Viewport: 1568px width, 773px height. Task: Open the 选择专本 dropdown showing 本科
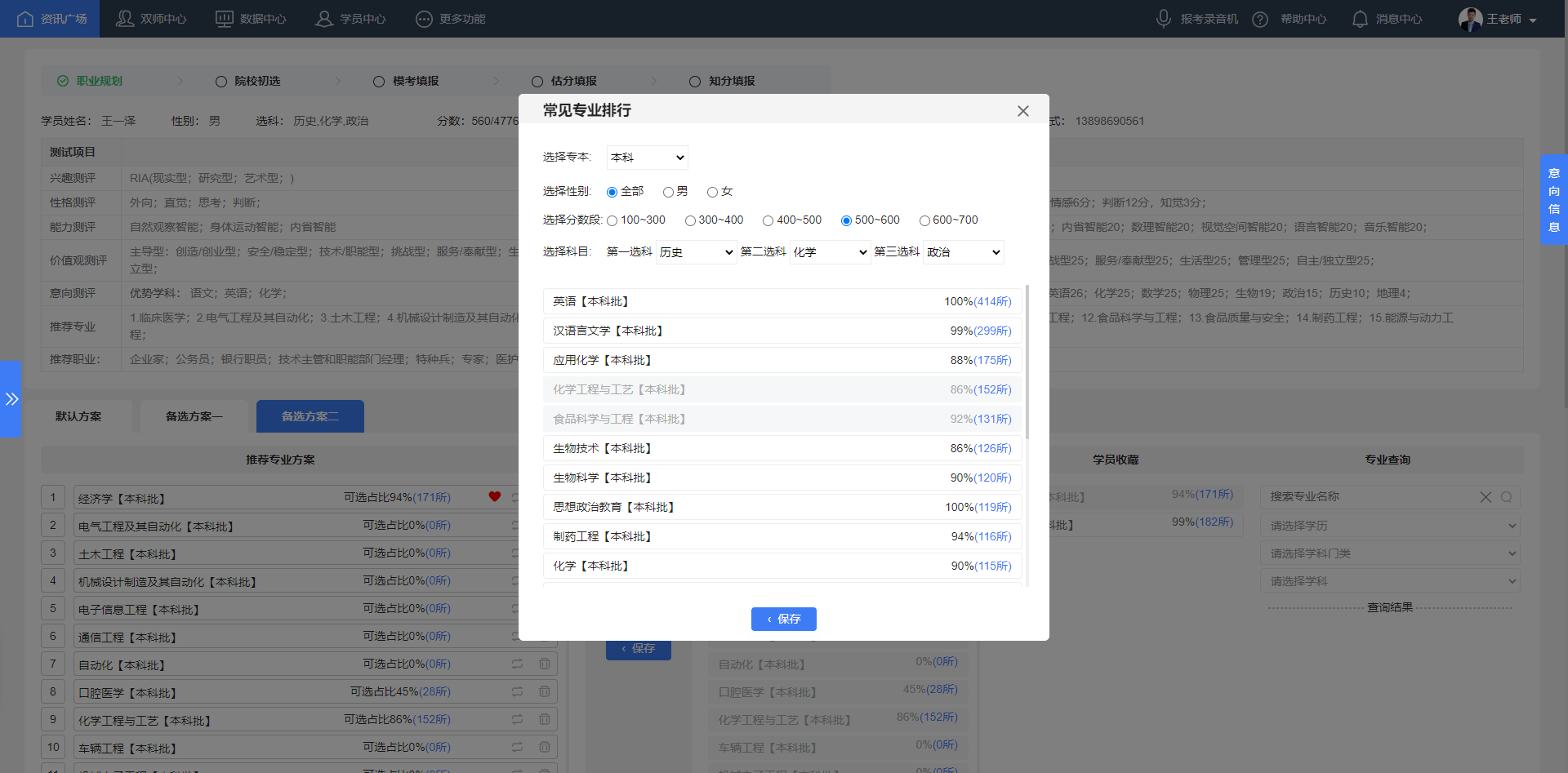coord(648,158)
